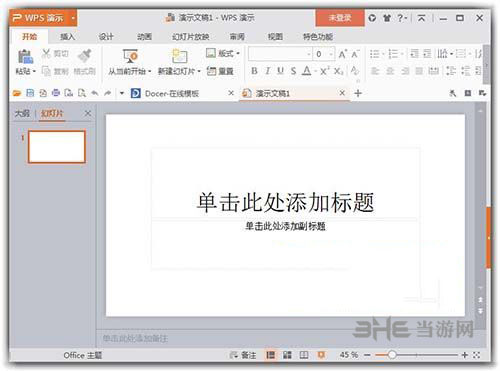Open file with the folder icon
The width and height of the screenshot is (500, 371).
pyautogui.click(x=17, y=93)
